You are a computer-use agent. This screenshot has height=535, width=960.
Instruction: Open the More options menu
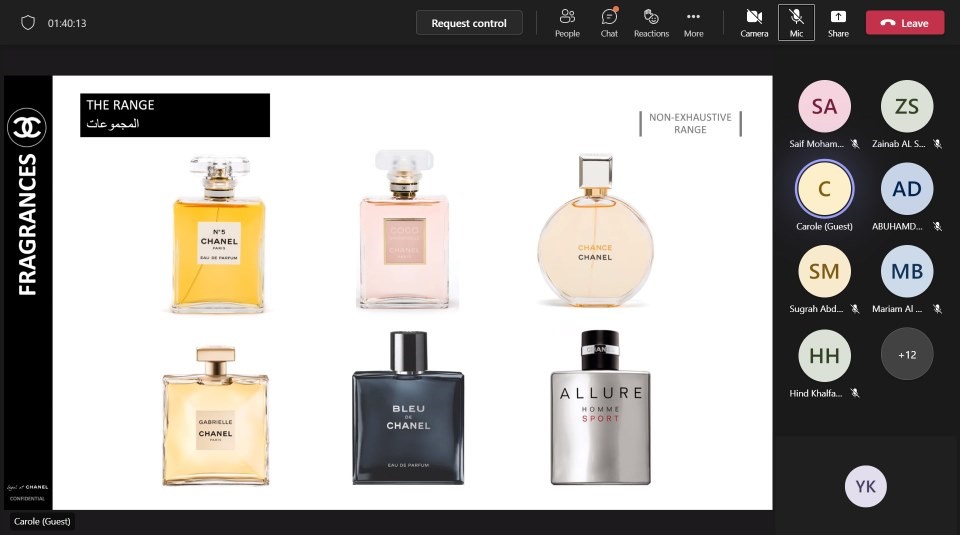[693, 23]
